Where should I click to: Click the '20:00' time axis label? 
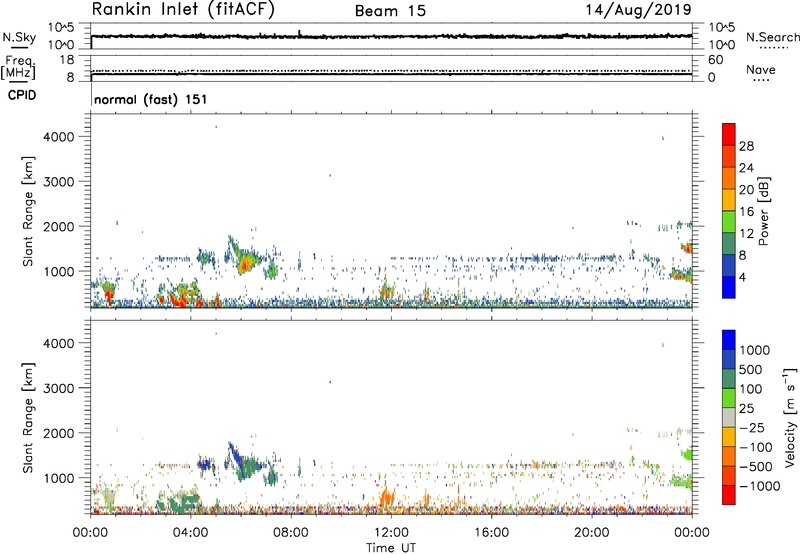click(591, 533)
